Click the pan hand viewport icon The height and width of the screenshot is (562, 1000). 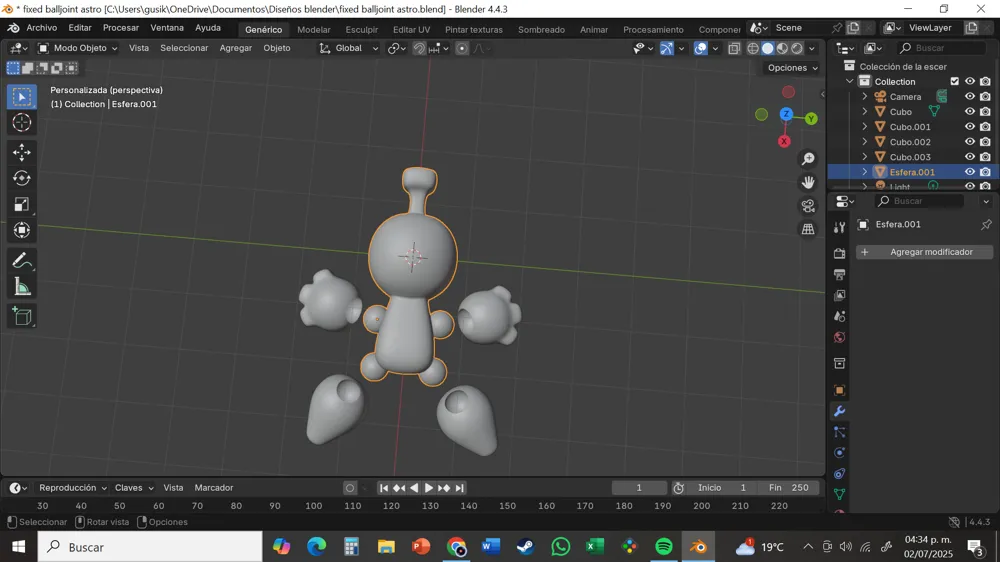[x=808, y=182]
